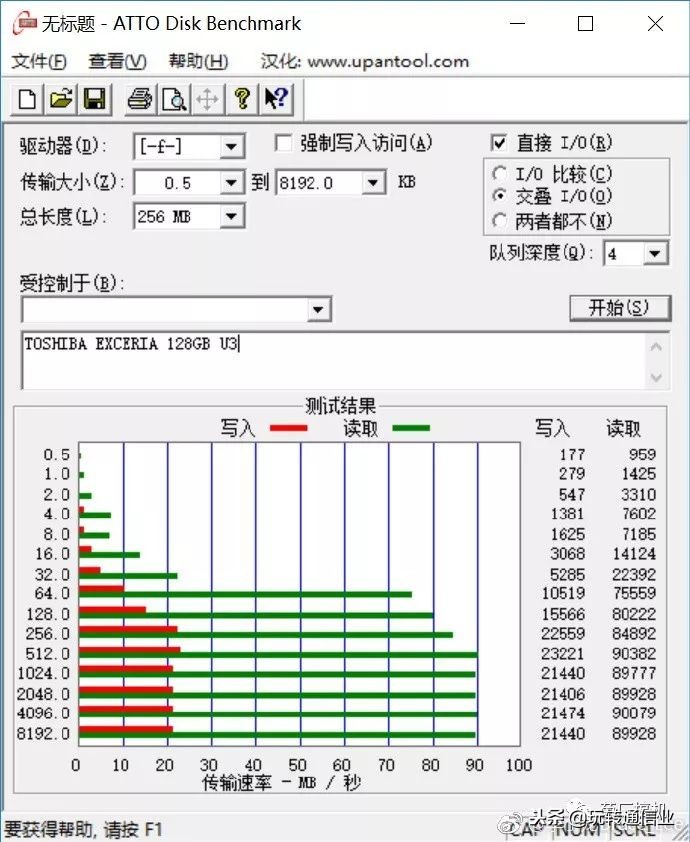Activate context help pointer icon
The image size is (690, 842).
277,99
